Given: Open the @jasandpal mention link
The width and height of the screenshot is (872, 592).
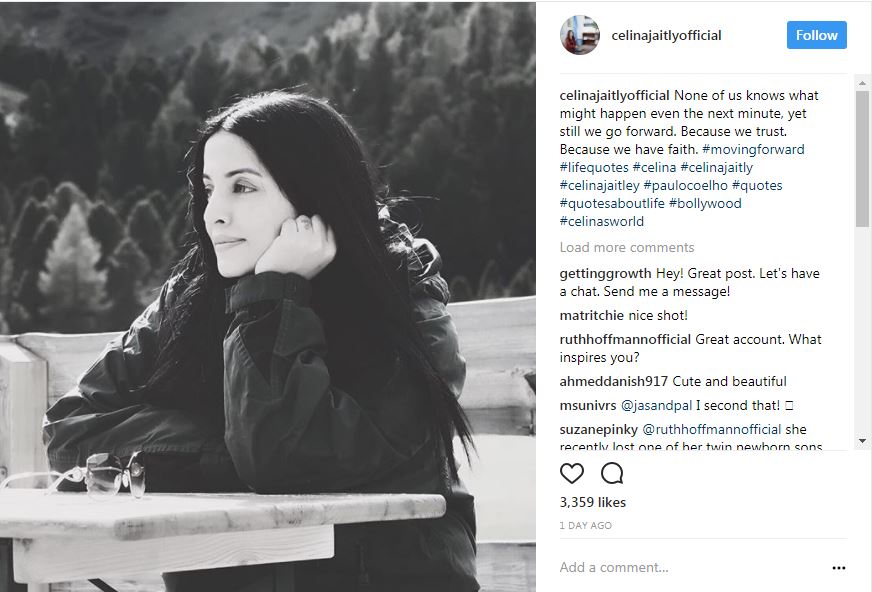Looking at the screenshot, I should tap(656, 406).
